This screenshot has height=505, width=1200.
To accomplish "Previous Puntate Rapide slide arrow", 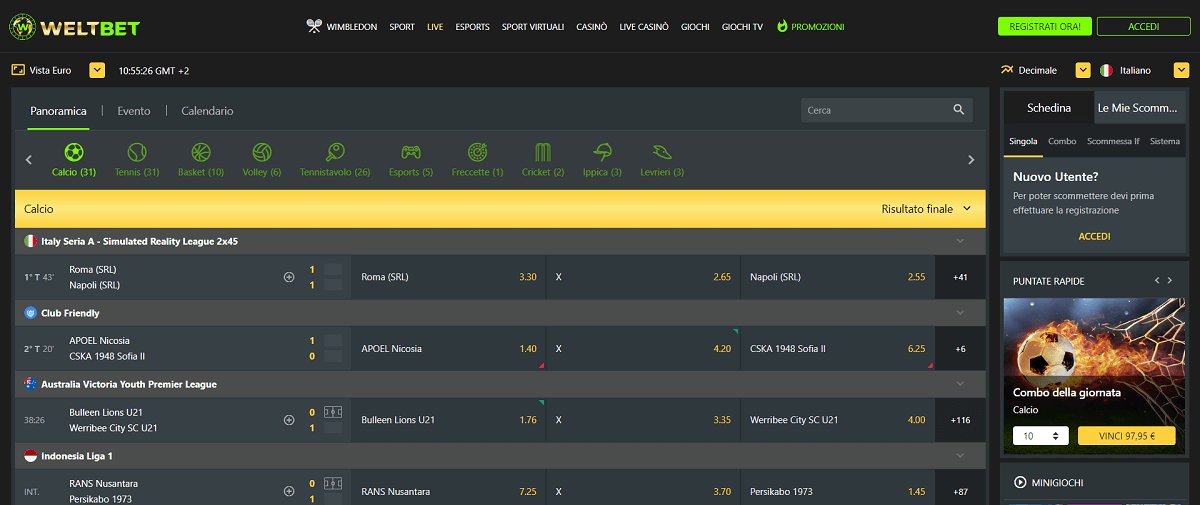I will 1156,281.
